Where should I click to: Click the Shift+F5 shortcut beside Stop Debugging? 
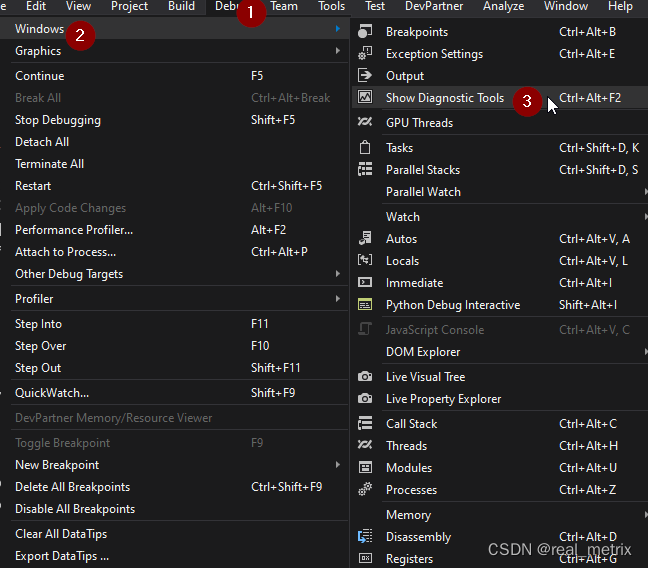pos(273,120)
